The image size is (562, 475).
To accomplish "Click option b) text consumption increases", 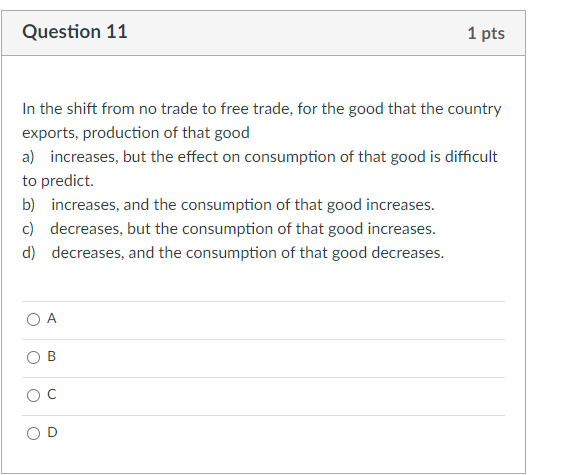I will coord(228,205).
